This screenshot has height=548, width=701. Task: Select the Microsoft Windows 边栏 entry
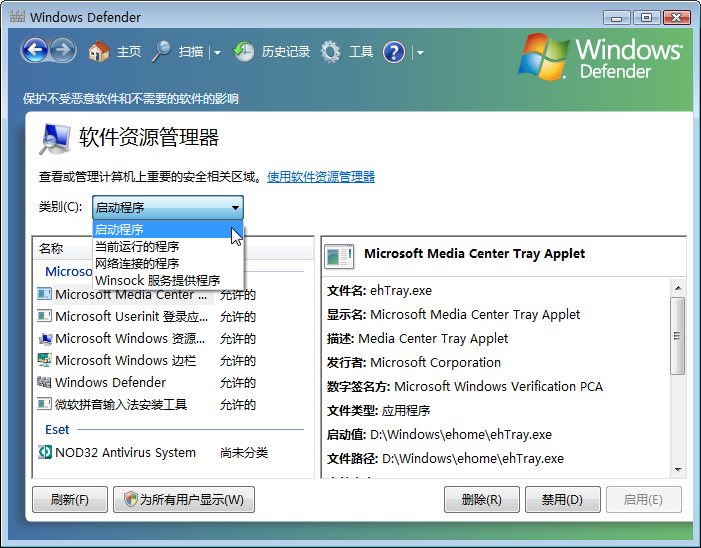coord(126,360)
